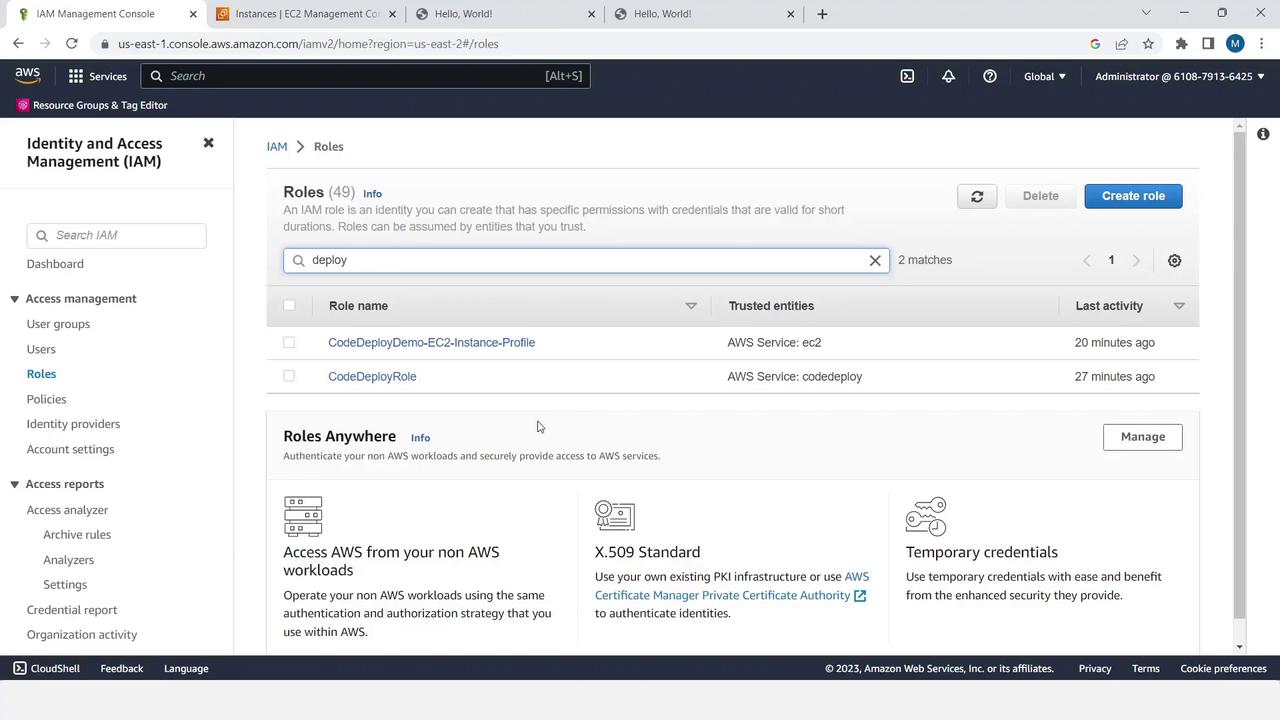Open Chrome's three-dot menu
Image resolution: width=1280 pixels, height=720 pixels.
tap(1261, 44)
